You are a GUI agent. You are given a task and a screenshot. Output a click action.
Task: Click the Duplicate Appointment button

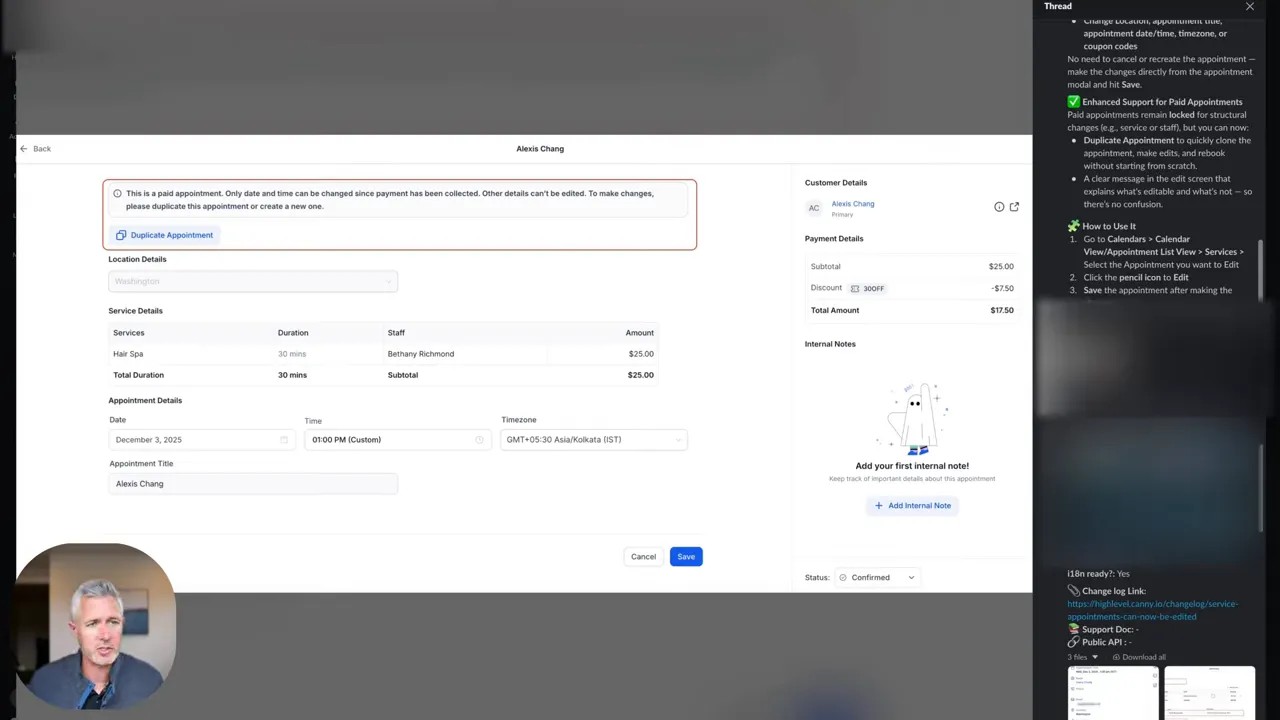pos(164,235)
